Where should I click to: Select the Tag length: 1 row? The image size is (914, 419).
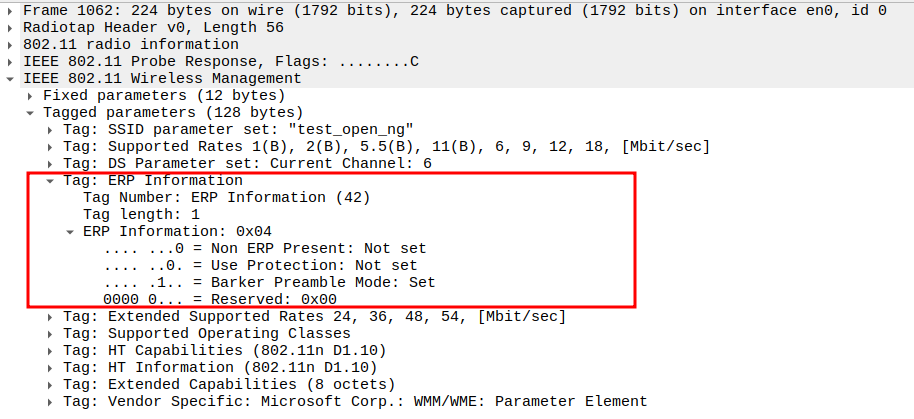141,215
